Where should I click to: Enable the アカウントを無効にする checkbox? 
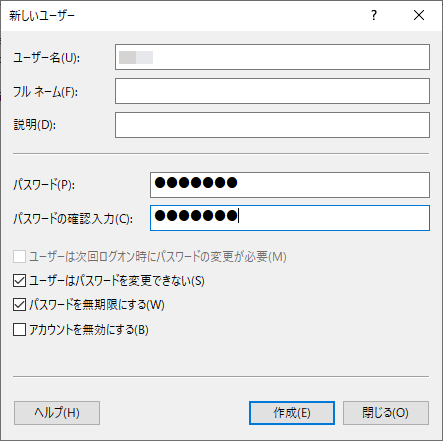19,330
